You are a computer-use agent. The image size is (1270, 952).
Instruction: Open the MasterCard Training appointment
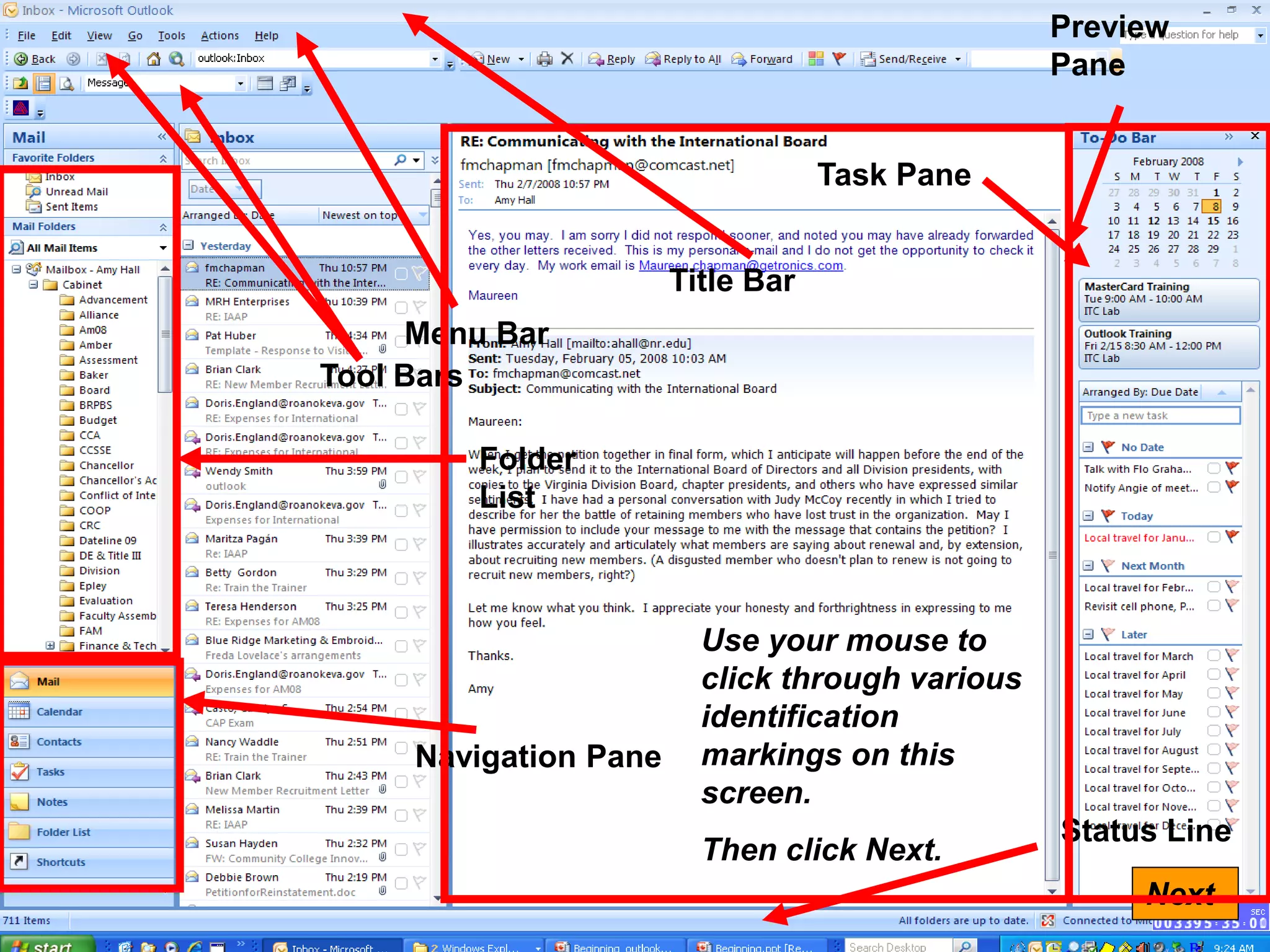1168,299
